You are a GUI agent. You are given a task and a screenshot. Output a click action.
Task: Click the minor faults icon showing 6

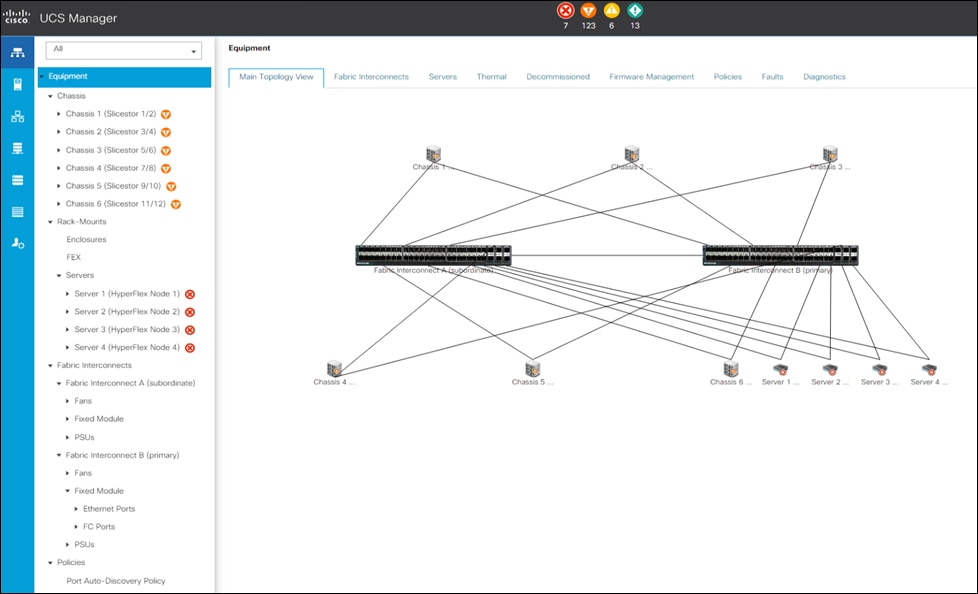pyautogui.click(x=611, y=11)
